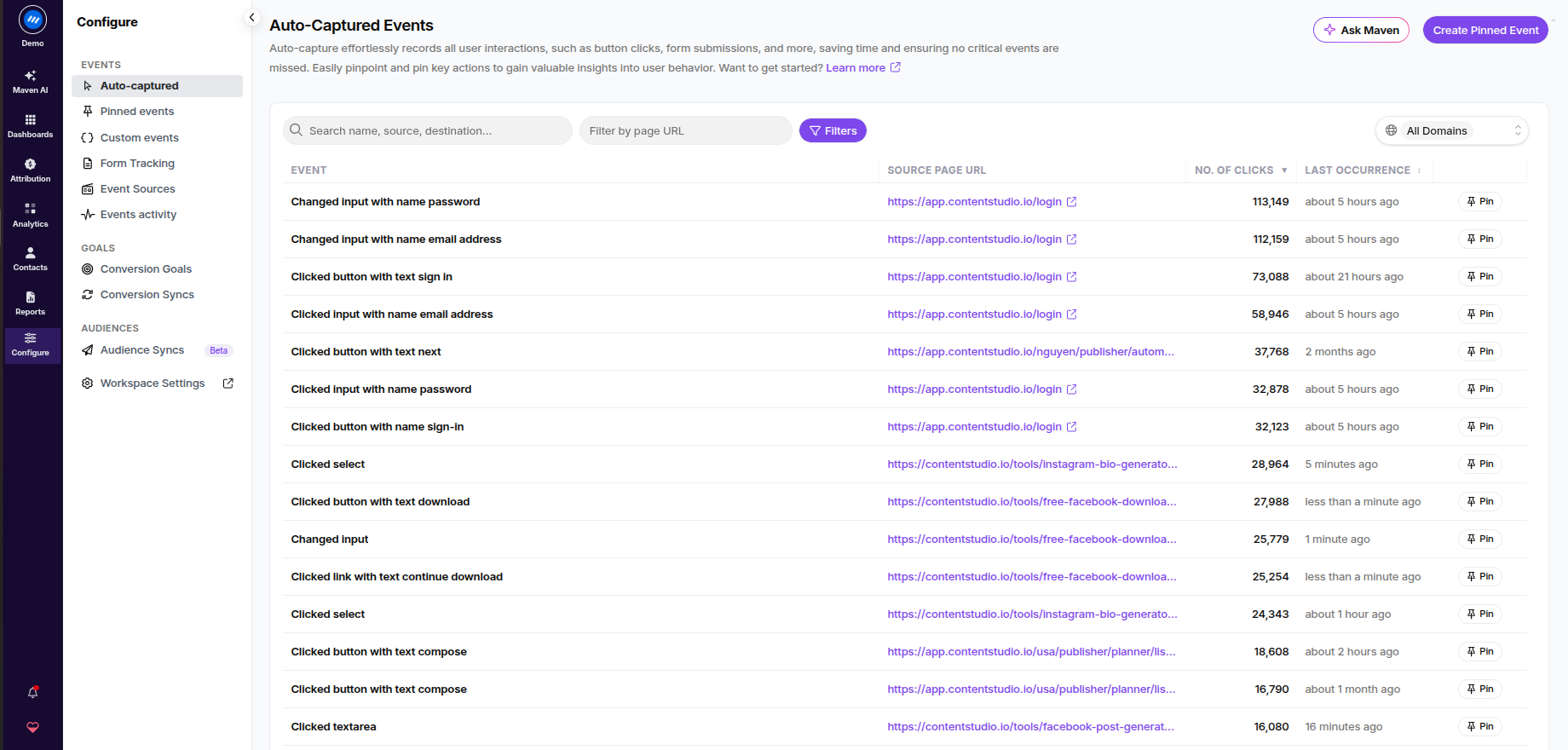Go to the Attribution section
Viewport: 1568px width, 750px height.
[31, 170]
